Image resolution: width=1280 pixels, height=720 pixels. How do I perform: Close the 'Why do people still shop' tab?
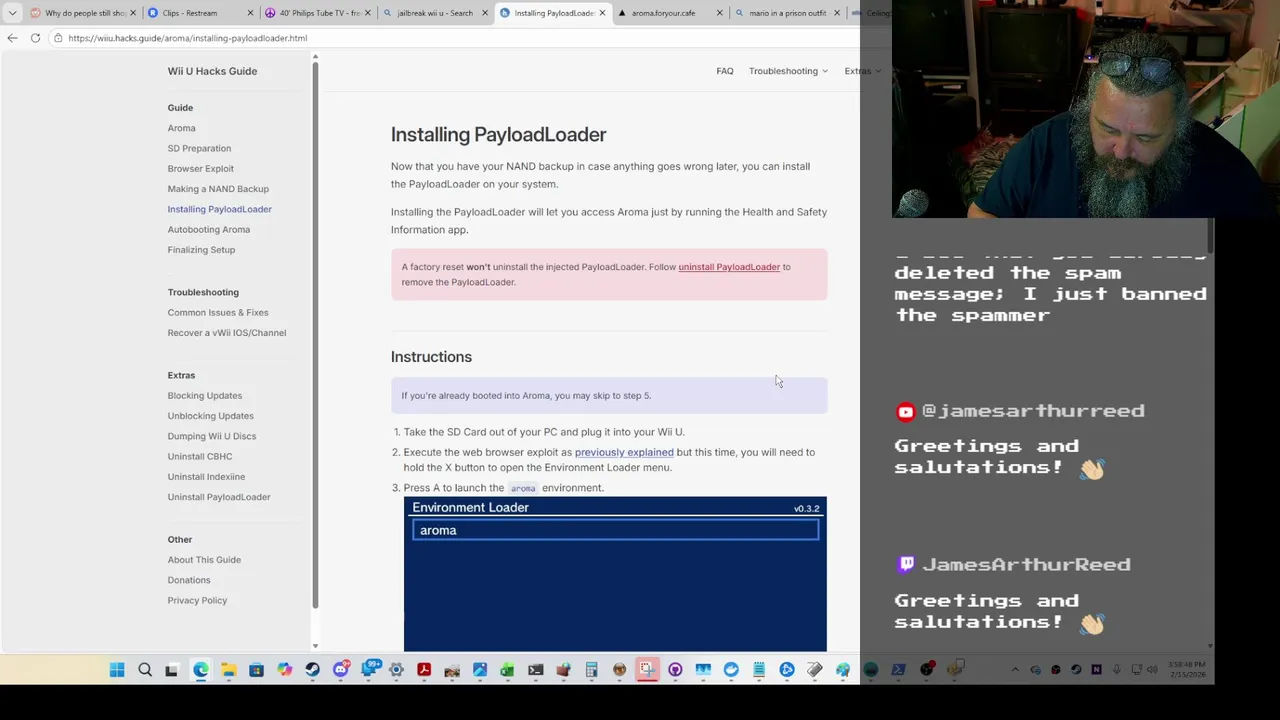click(132, 13)
